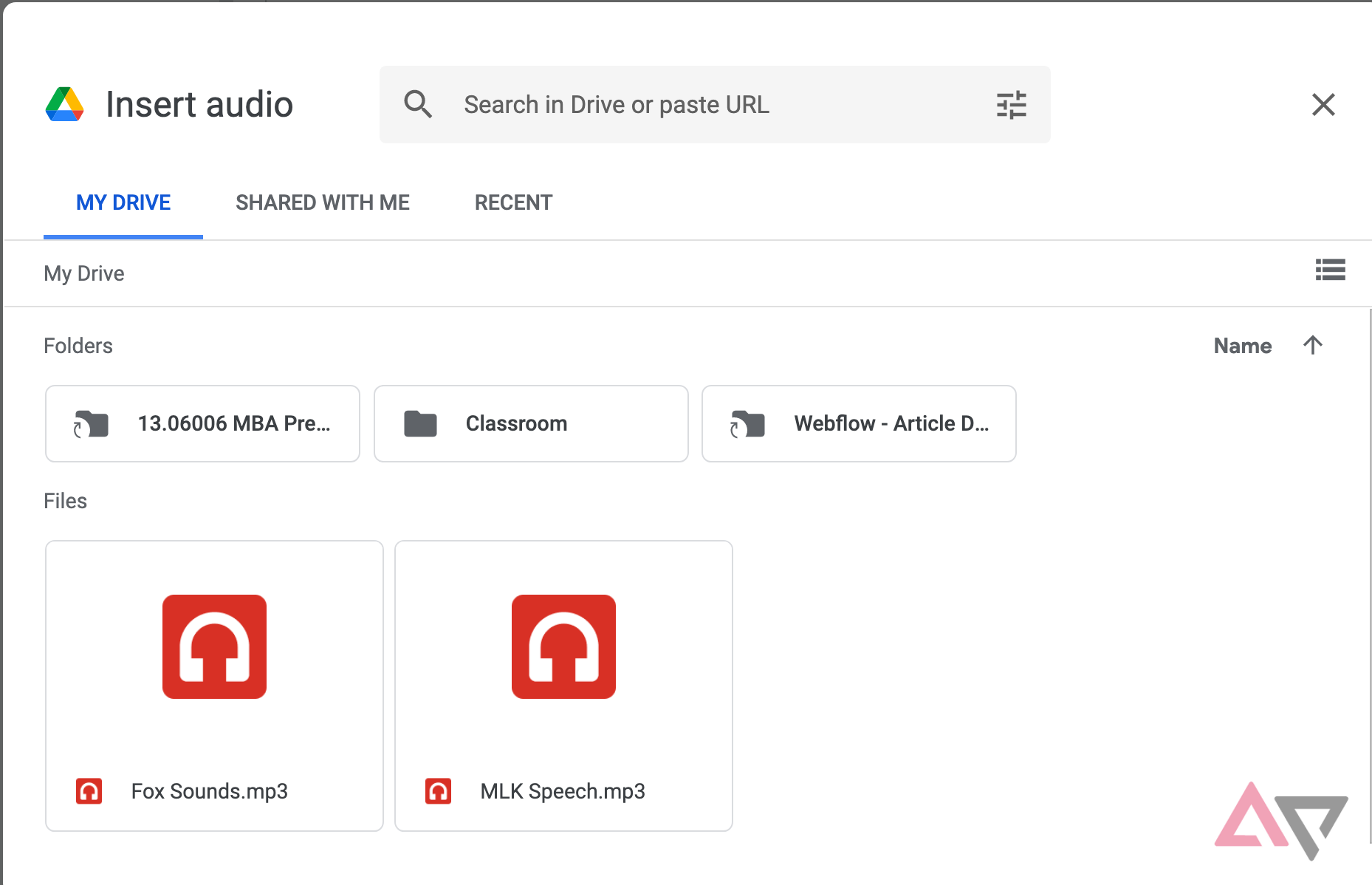
Task: Open the 13.06006 MBA Pre folder
Action: click(x=202, y=423)
